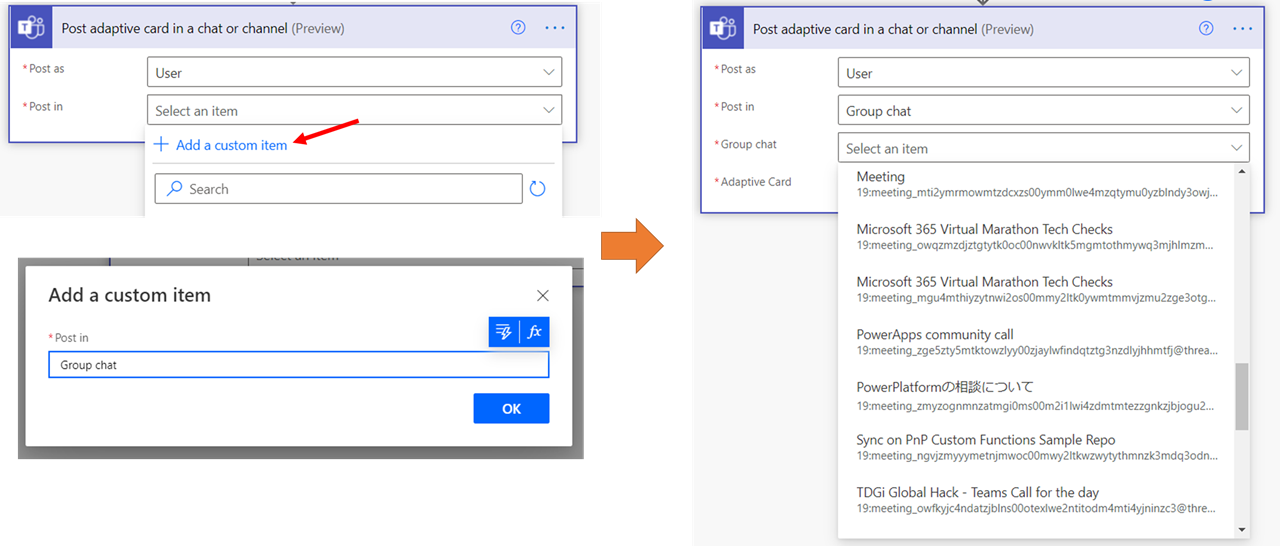Screen dimensions: 1280x546
Task: Select PowerPlatformの相談について item
Action: pos(1036,395)
